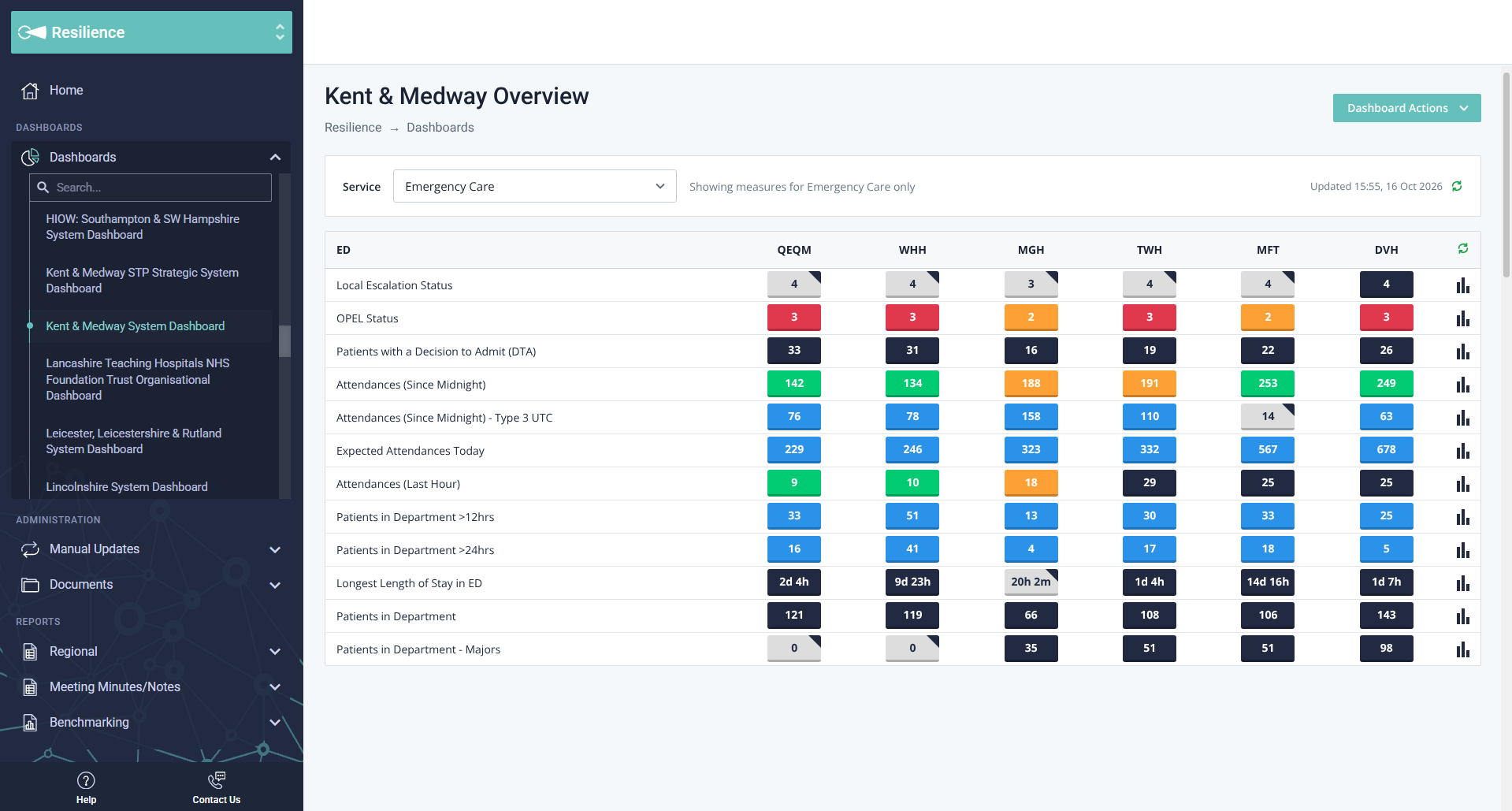1512x811 pixels.
Task: Click bar chart icon for Expected Attendances Today
Action: tap(1463, 451)
